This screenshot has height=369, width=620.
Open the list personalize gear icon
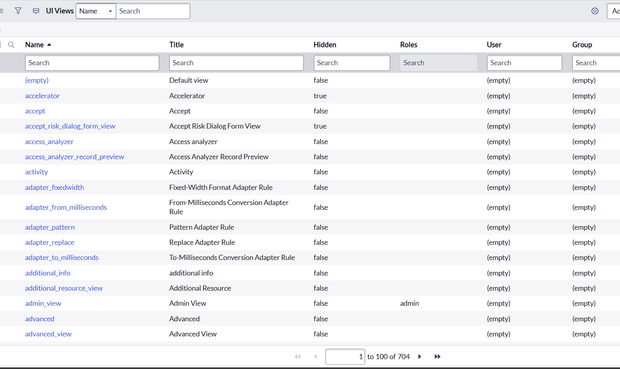(595, 11)
